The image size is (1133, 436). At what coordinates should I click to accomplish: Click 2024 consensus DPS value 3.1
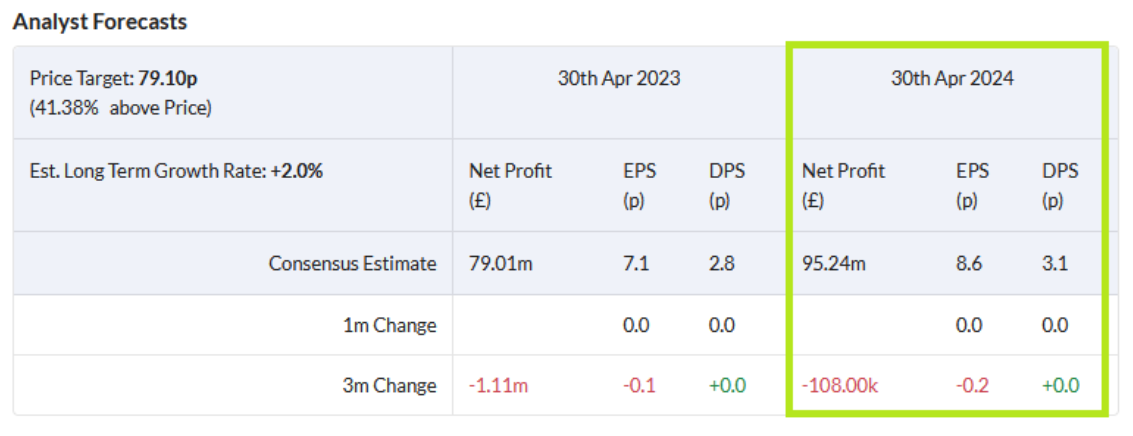1054,264
